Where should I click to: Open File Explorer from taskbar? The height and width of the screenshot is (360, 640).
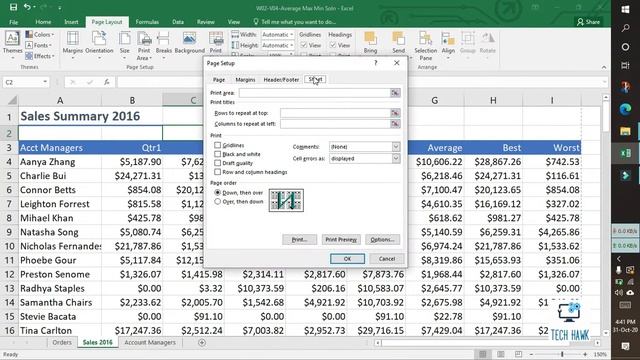(625, 131)
